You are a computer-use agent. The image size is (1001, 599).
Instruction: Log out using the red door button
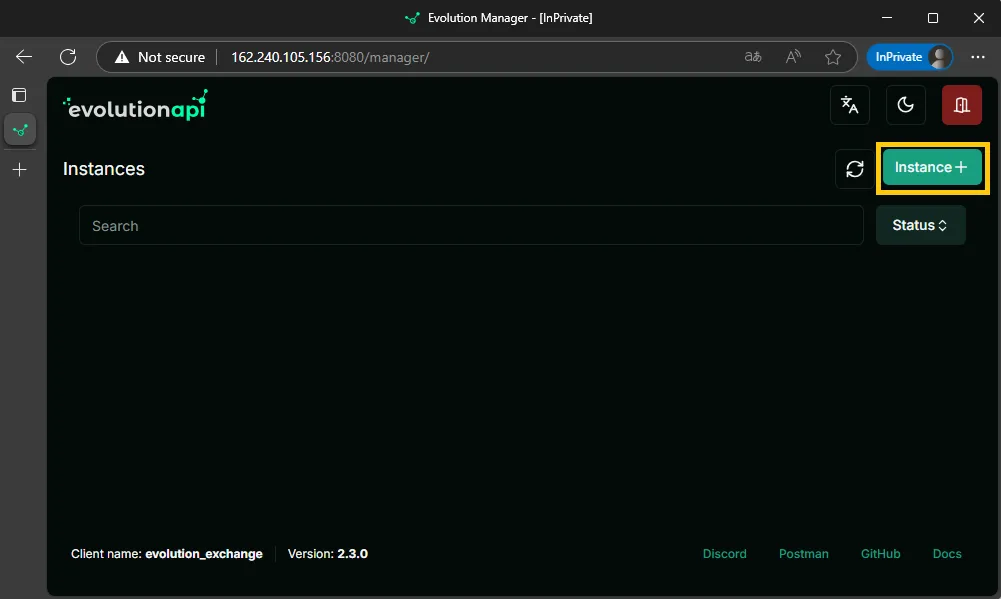click(x=961, y=105)
